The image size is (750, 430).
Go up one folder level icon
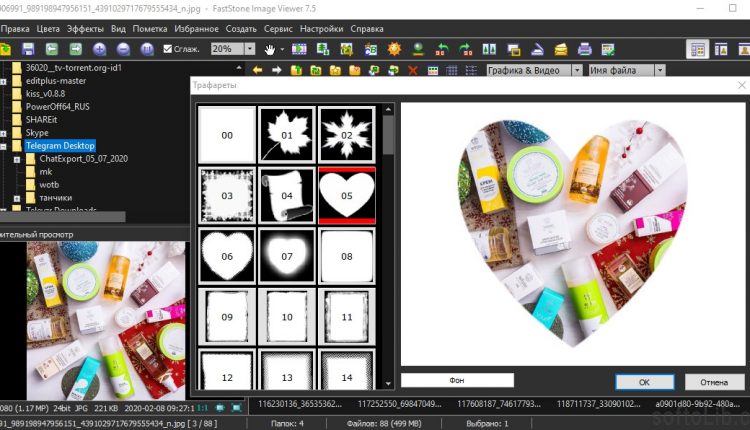pos(296,70)
